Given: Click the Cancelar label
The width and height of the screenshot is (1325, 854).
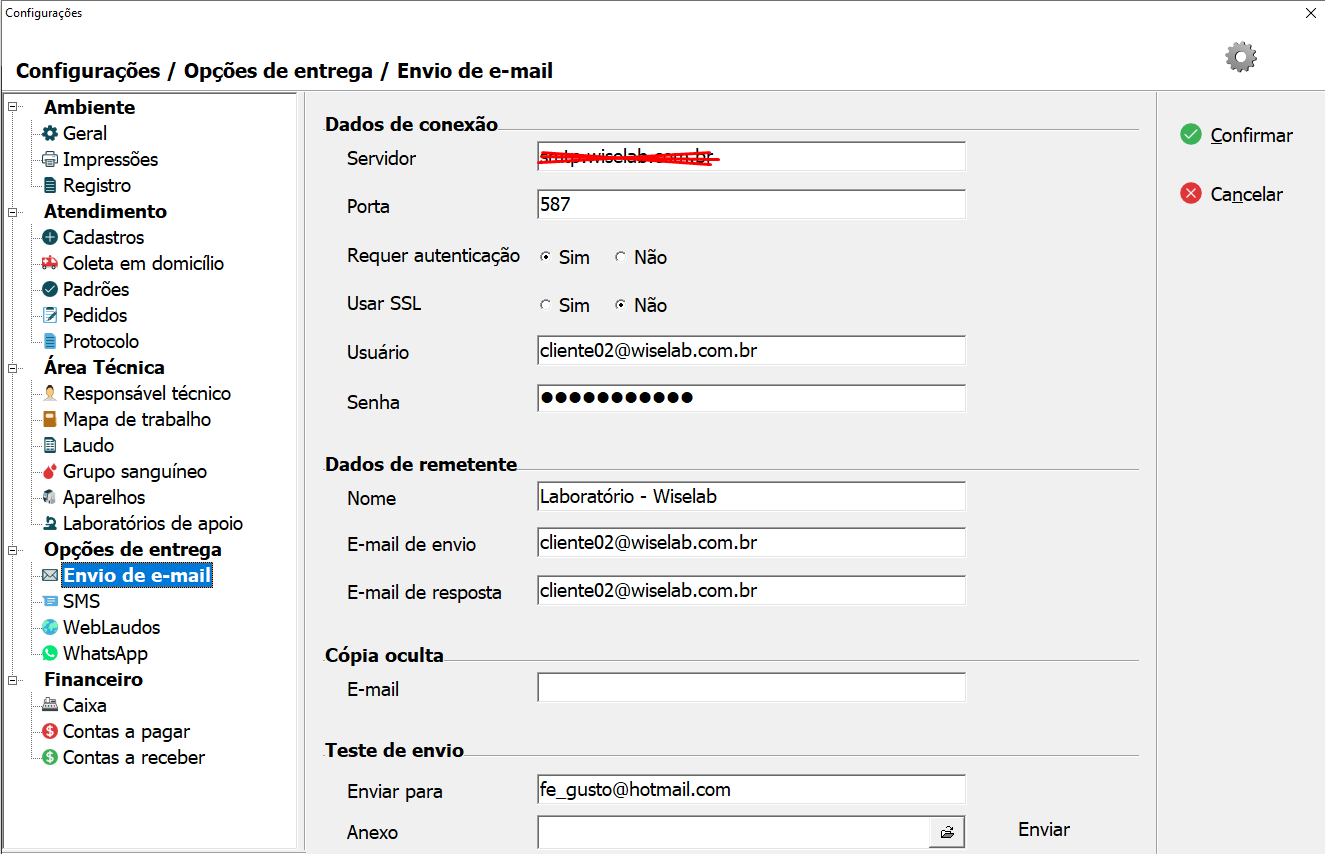Looking at the screenshot, I should coord(1247,194).
